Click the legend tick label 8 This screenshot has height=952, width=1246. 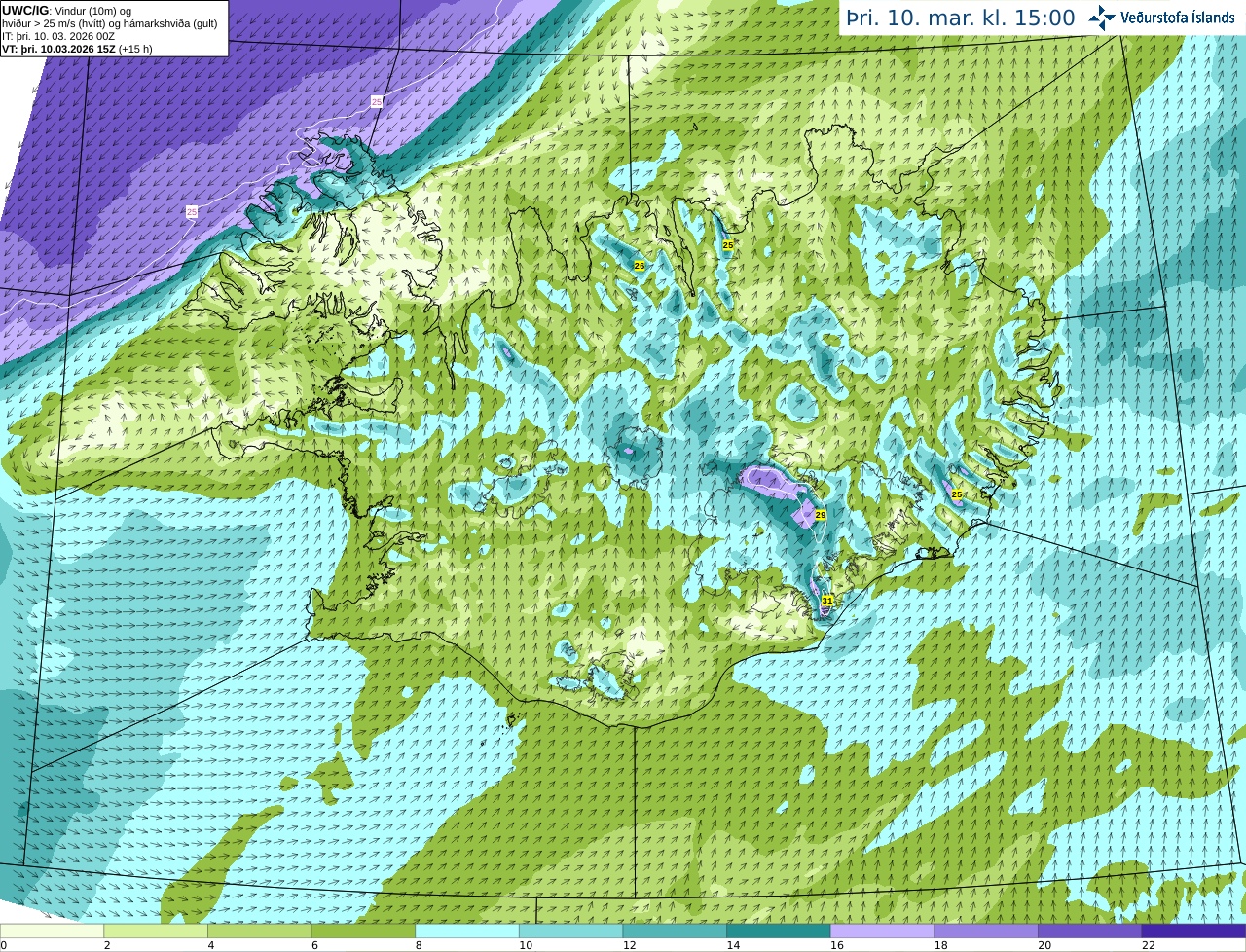[419, 944]
